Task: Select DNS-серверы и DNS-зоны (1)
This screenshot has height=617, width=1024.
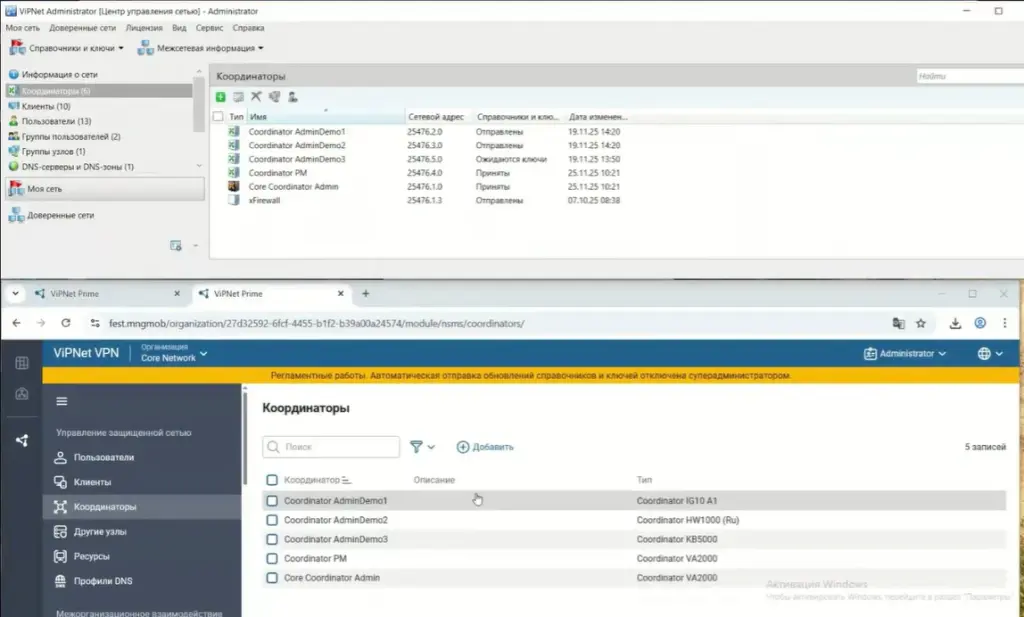Action: coord(82,166)
